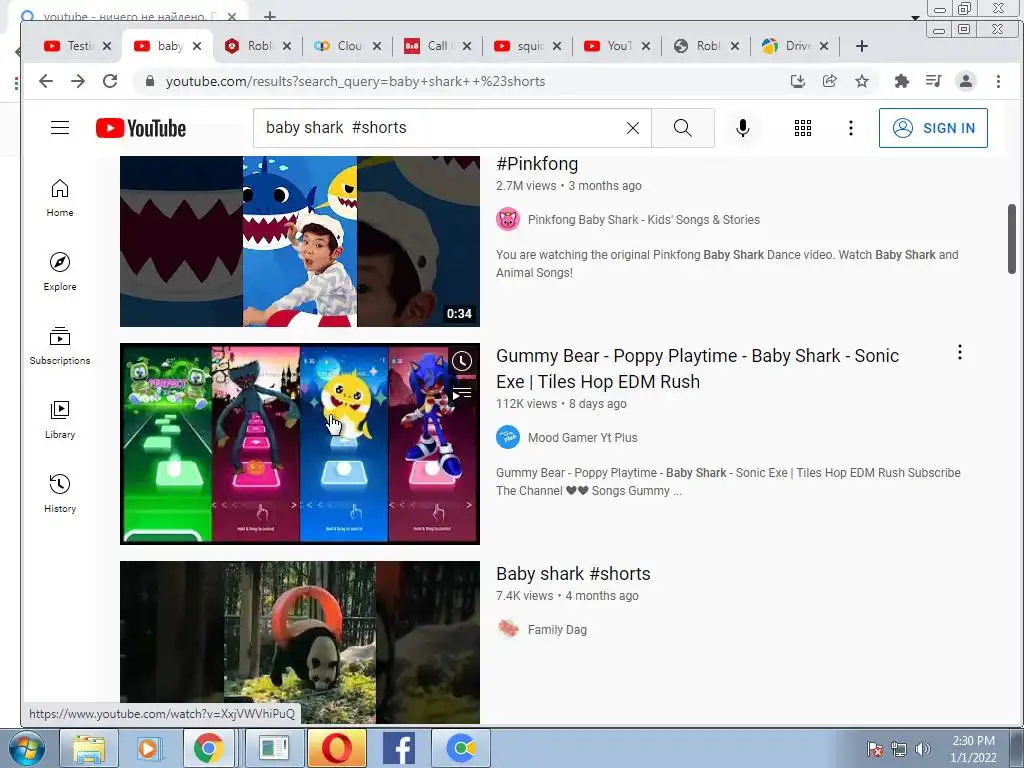Open the YouTube guide hamburger menu
1024x768 pixels.
pos(59,128)
